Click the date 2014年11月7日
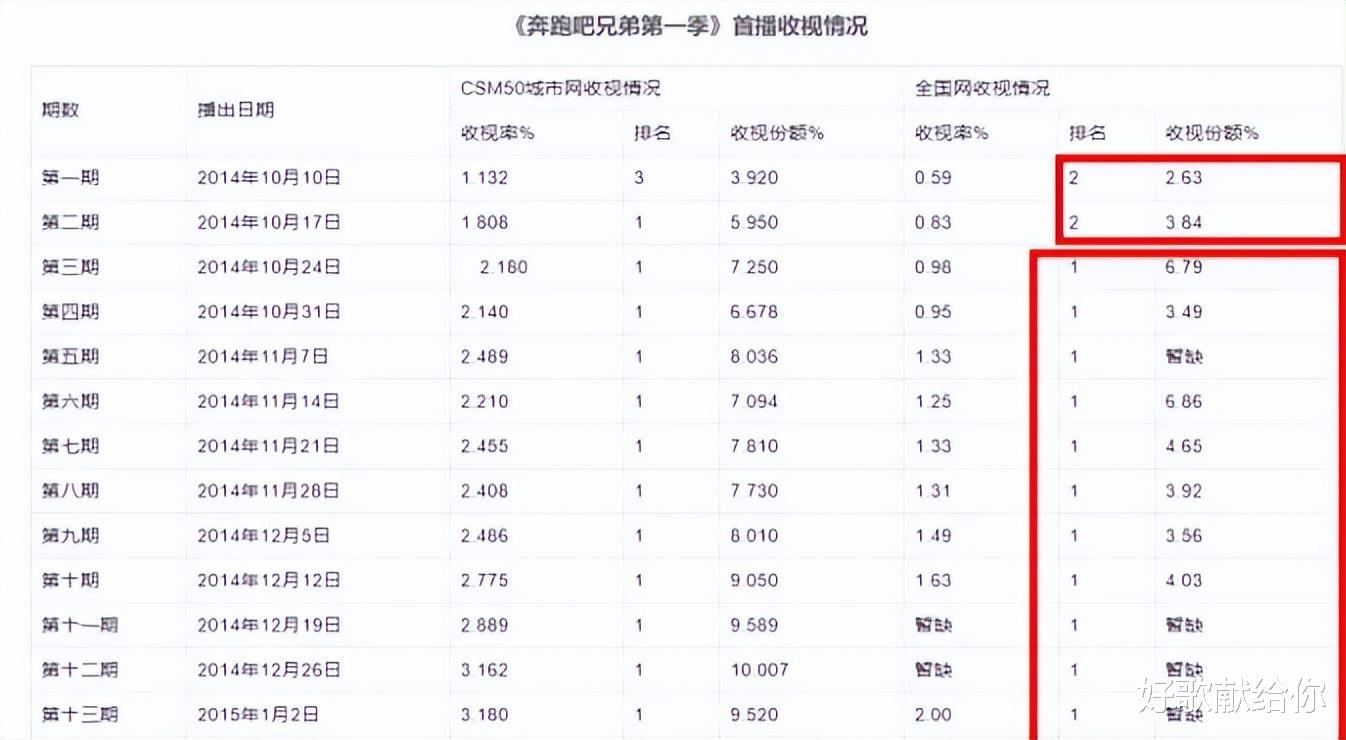1346x740 pixels. click(263, 357)
